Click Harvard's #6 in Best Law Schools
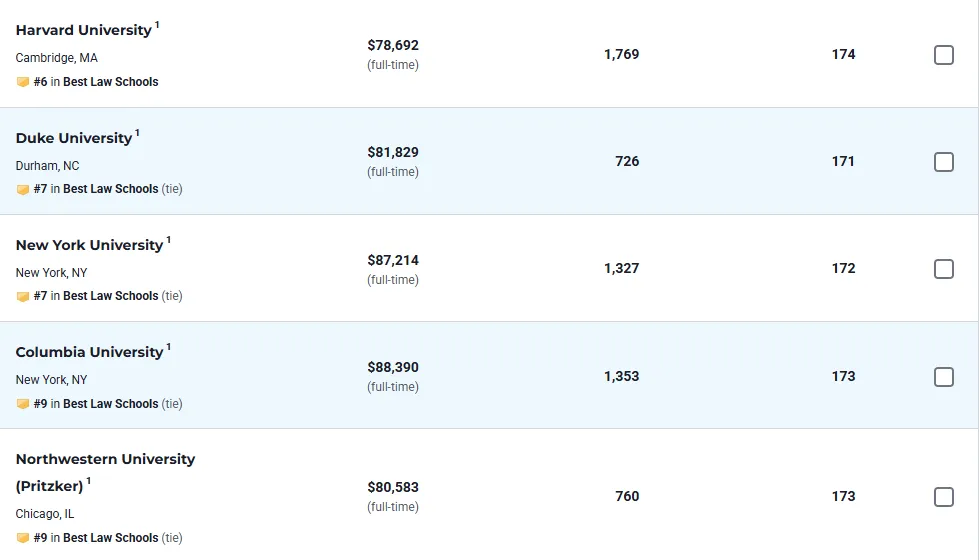The height and width of the screenshot is (560, 979). (x=96, y=82)
